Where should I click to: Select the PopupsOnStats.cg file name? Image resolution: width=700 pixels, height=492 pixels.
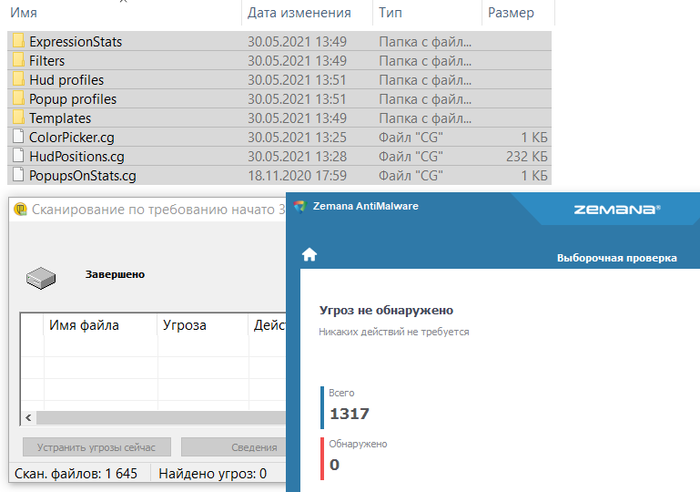[x=83, y=176]
